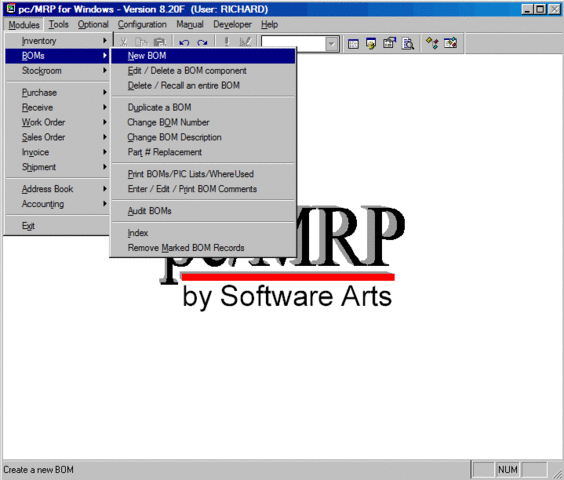This screenshot has width=564, height=480.
Task: Click the Undo arrow icon
Action: tap(185, 43)
